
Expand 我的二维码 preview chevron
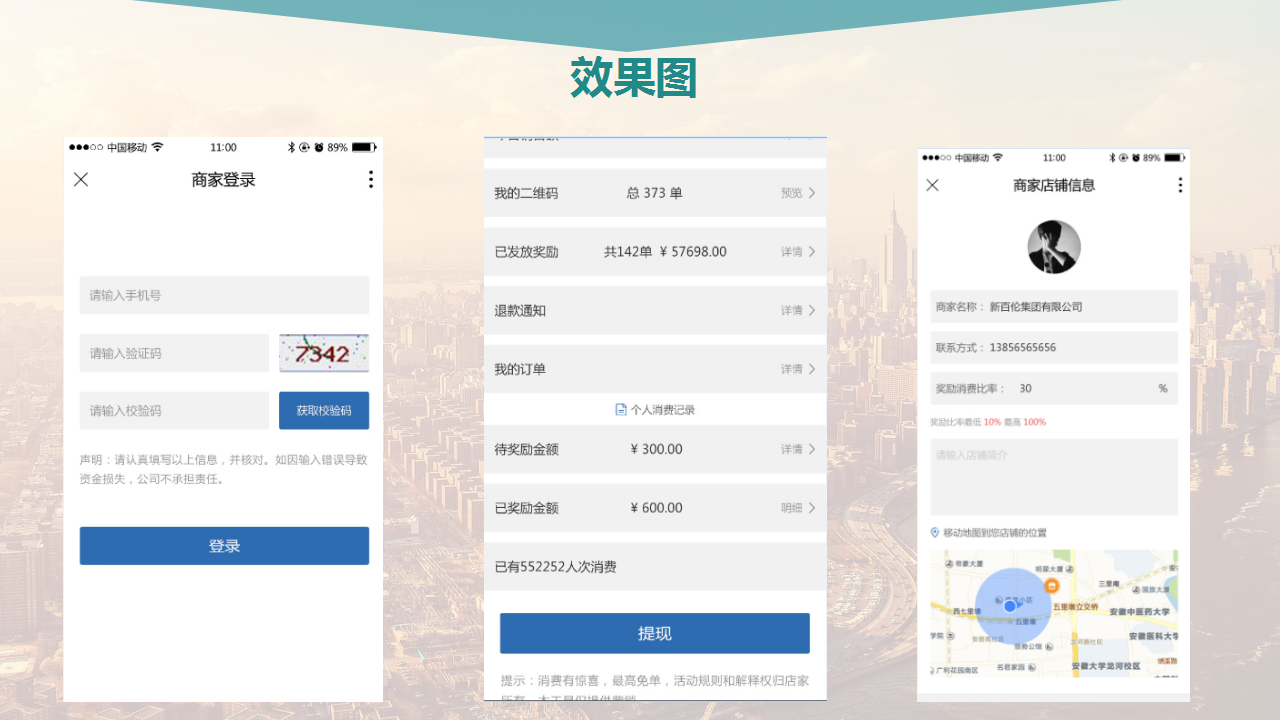coord(812,193)
